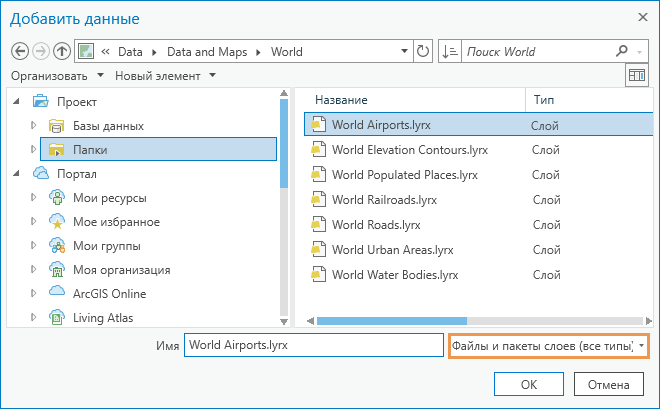Toggle the details pane view icon
660x409 pixels.
pos(635,75)
